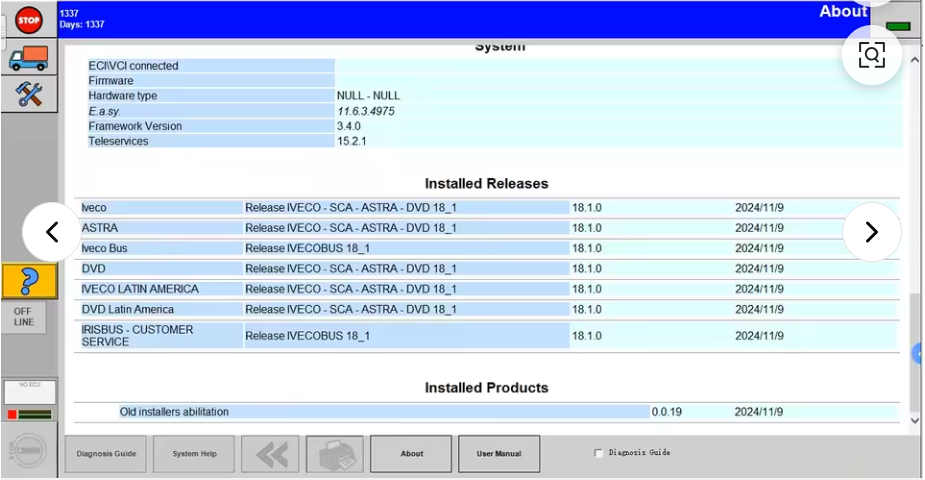Click the About title in header

tap(843, 11)
